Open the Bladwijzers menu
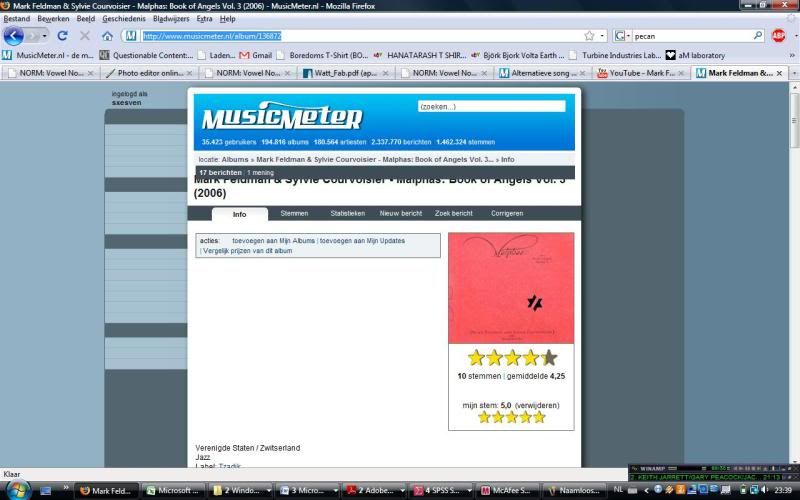 pos(171,19)
